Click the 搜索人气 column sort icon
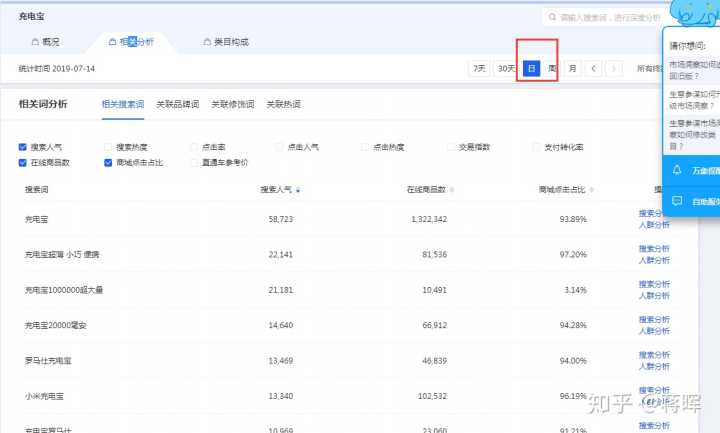Image resolution: width=720 pixels, height=433 pixels. tap(298, 189)
